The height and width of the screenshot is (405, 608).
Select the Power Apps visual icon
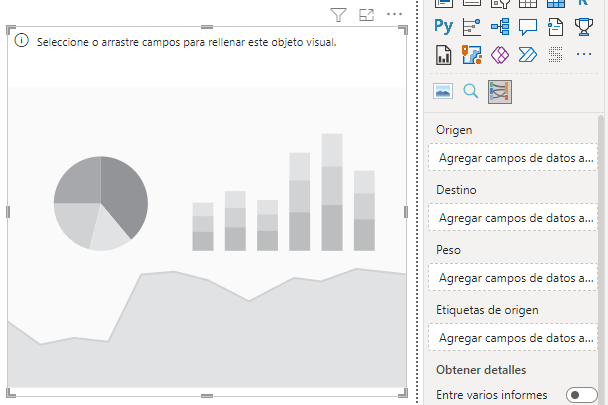(500, 55)
